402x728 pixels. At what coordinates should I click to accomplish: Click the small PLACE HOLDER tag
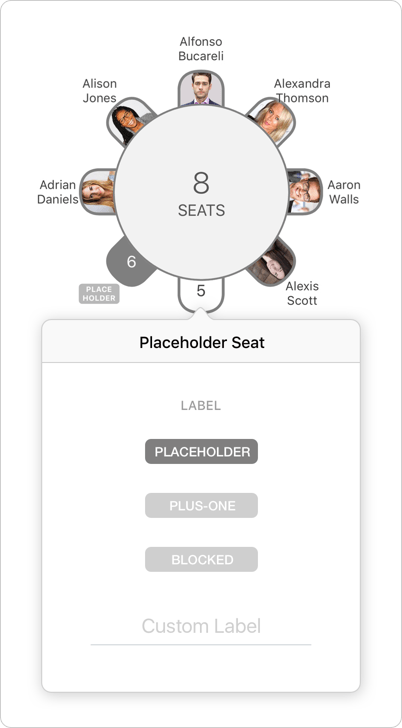[x=99, y=294]
